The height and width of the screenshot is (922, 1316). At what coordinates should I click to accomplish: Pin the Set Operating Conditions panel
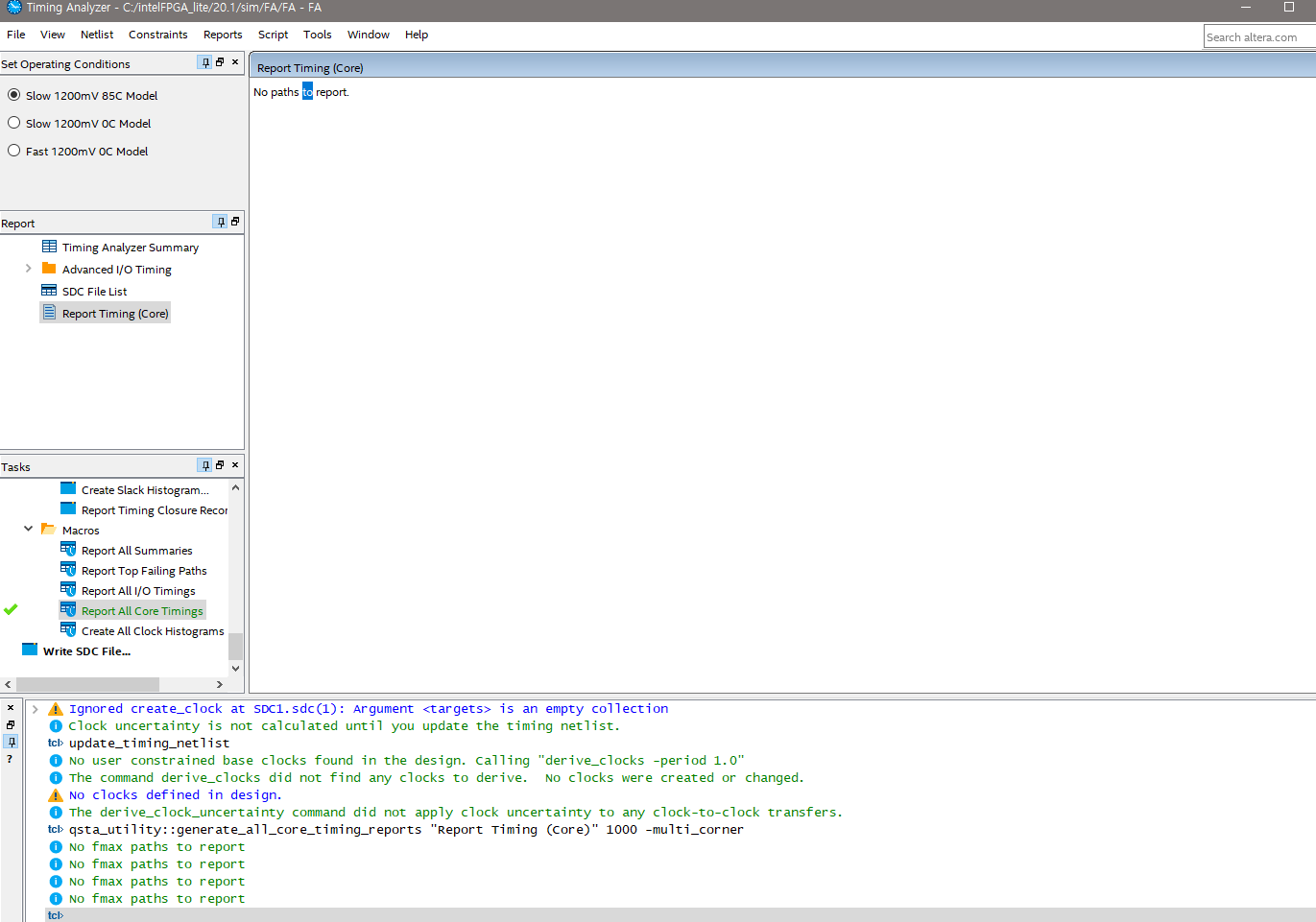click(x=204, y=62)
